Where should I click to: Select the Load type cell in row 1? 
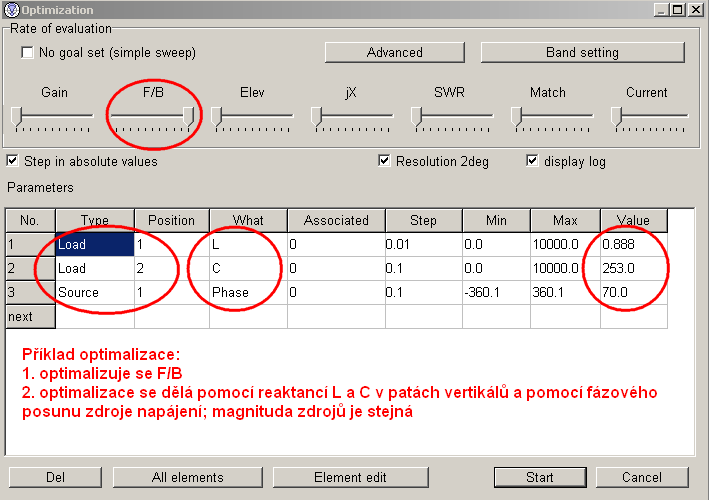tap(94, 244)
